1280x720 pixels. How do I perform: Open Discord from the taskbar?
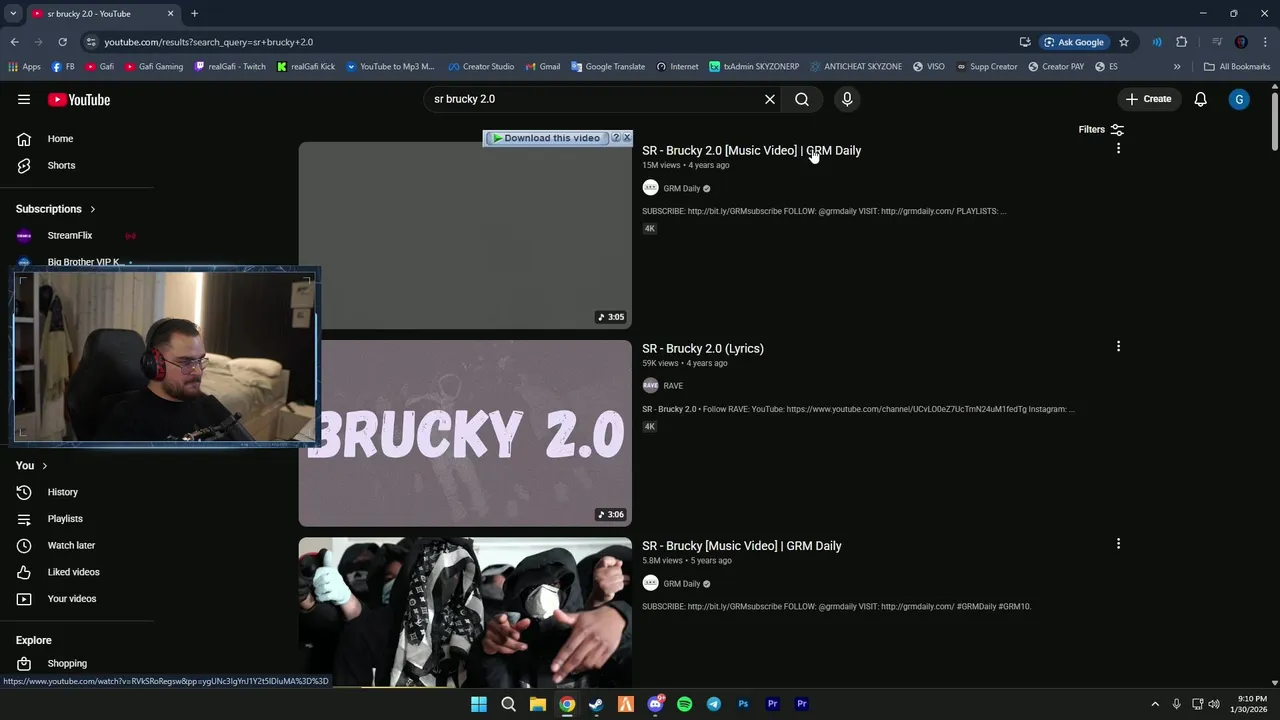(x=655, y=704)
